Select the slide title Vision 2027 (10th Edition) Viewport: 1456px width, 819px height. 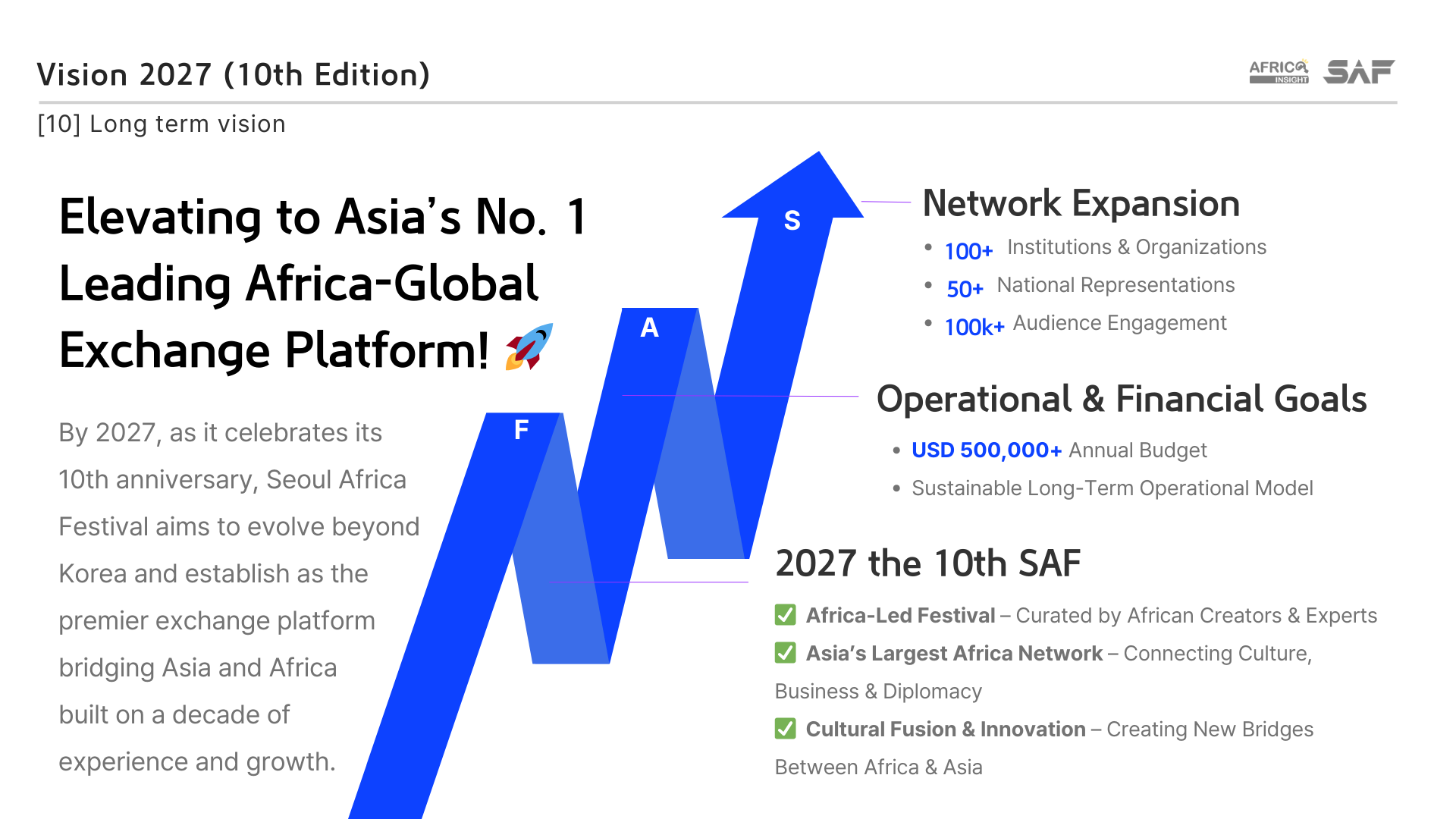pos(234,74)
